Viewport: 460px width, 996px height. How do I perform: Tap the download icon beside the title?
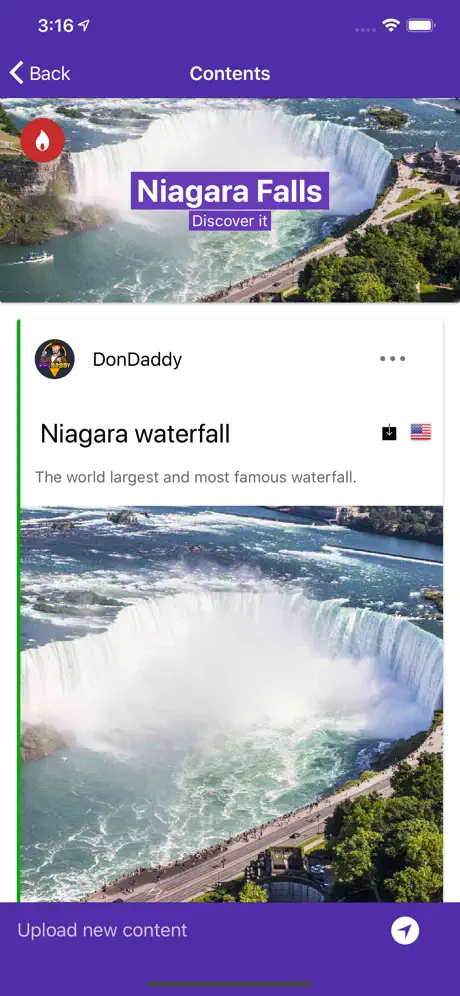pos(389,432)
